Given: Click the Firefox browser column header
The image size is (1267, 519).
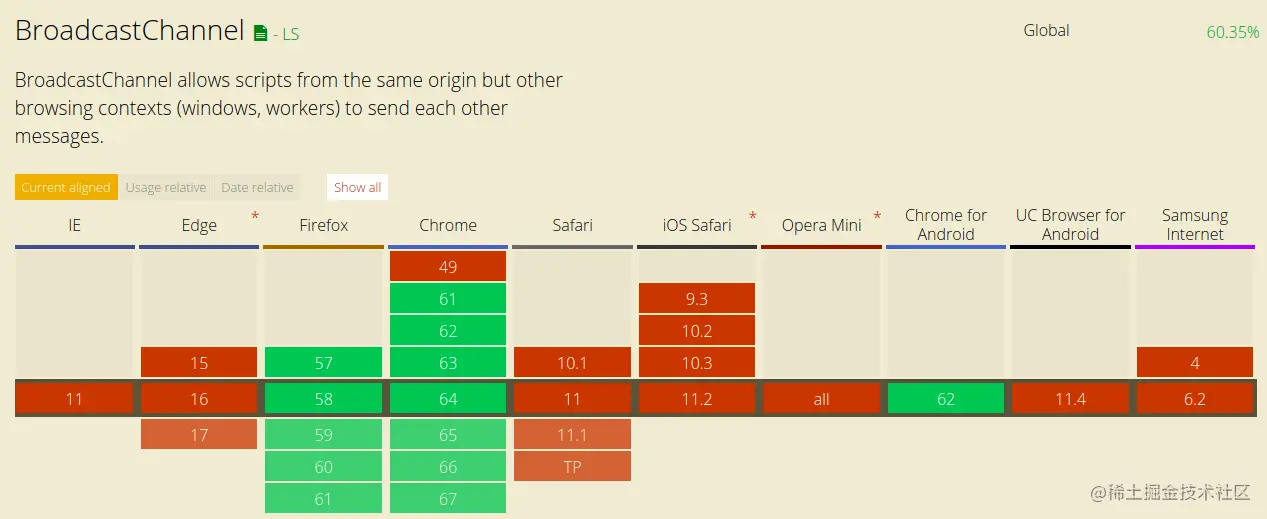Looking at the screenshot, I should [x=324, y=225].
